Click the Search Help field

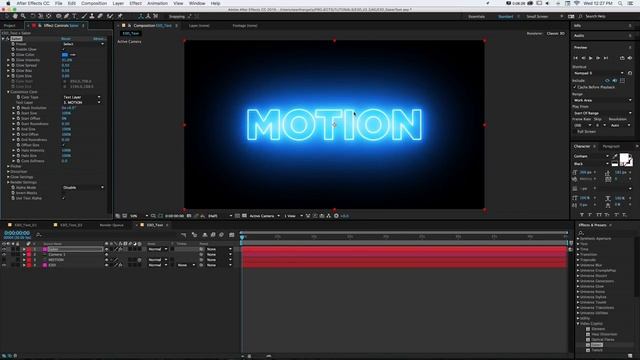click(x=596, y=16)
